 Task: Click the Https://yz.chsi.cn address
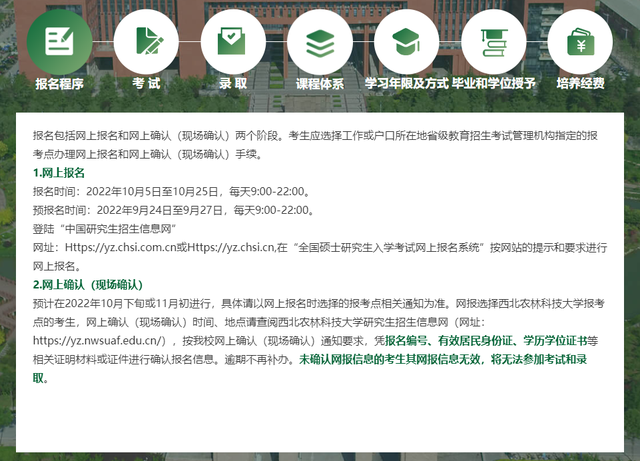[230, 247]
